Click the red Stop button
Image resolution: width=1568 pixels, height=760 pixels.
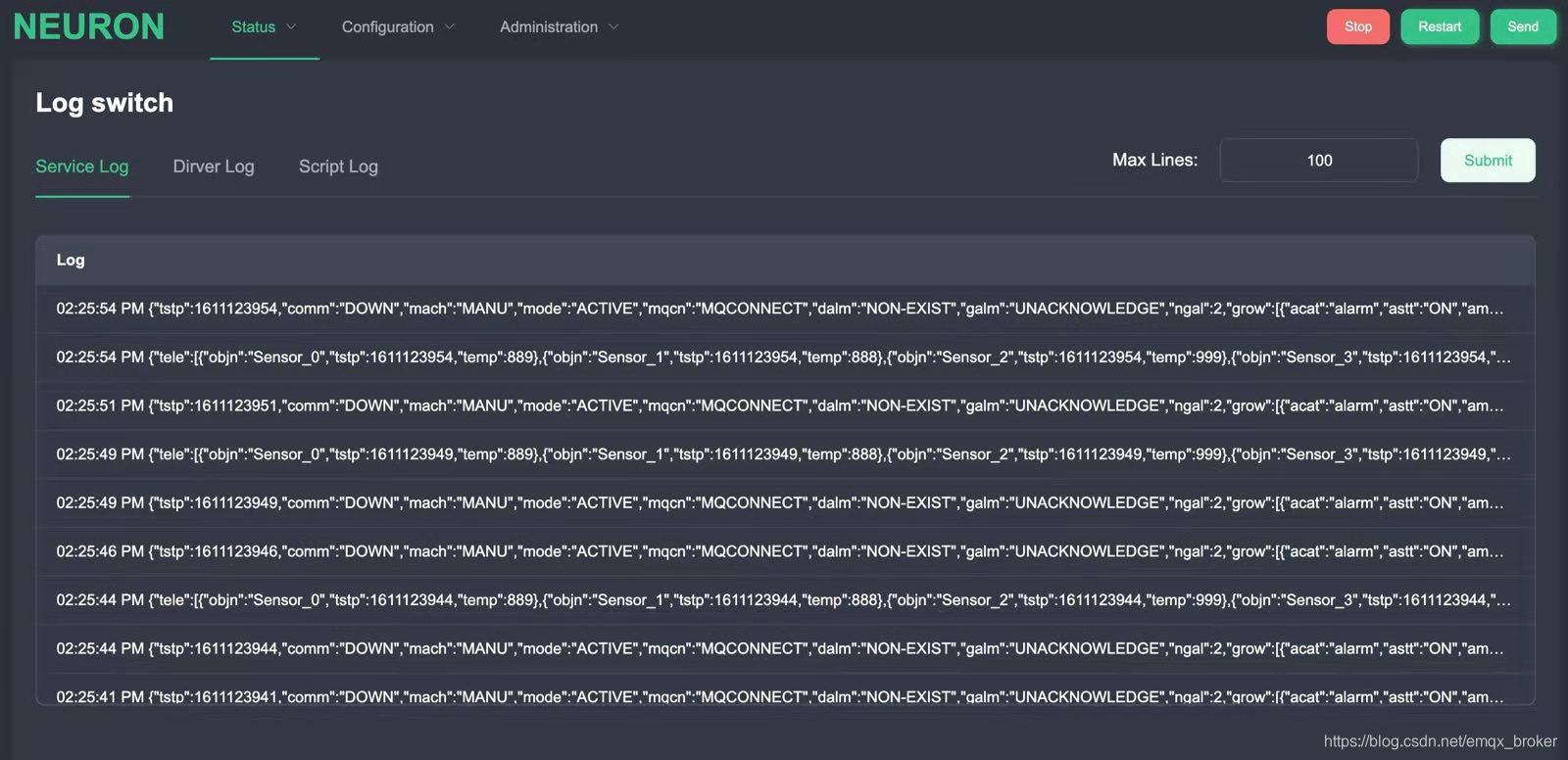pos(1358,26)
